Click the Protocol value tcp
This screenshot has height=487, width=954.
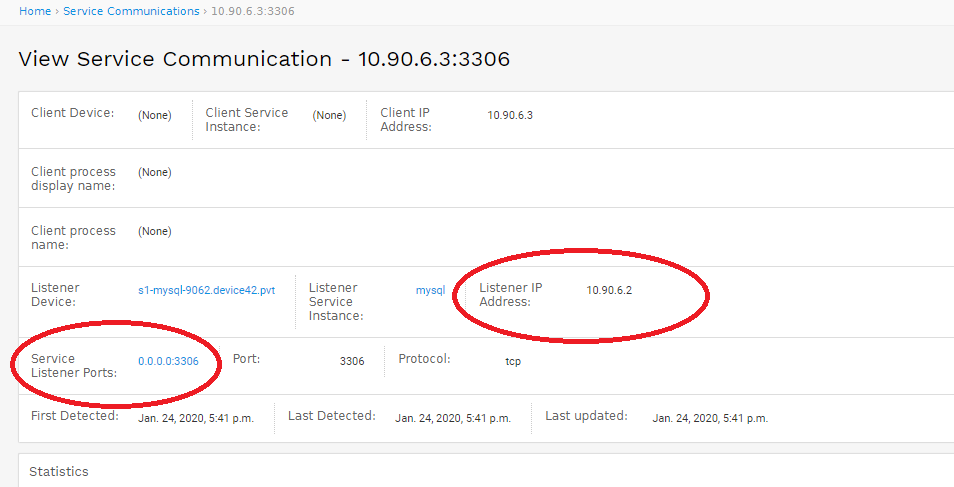[x=513, y=361]
